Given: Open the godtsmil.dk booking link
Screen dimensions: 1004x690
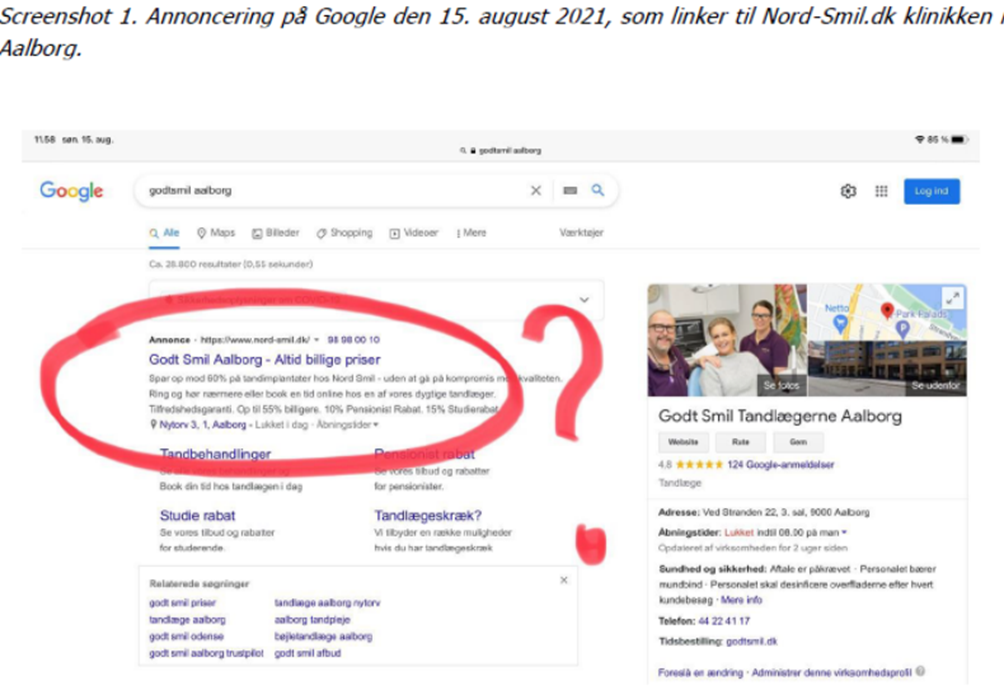Looking at the screenshot, I should point(752,641).
